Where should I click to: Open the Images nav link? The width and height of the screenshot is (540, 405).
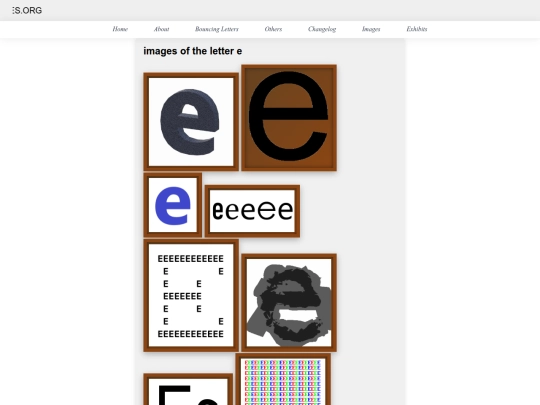(x=371, y=29)
